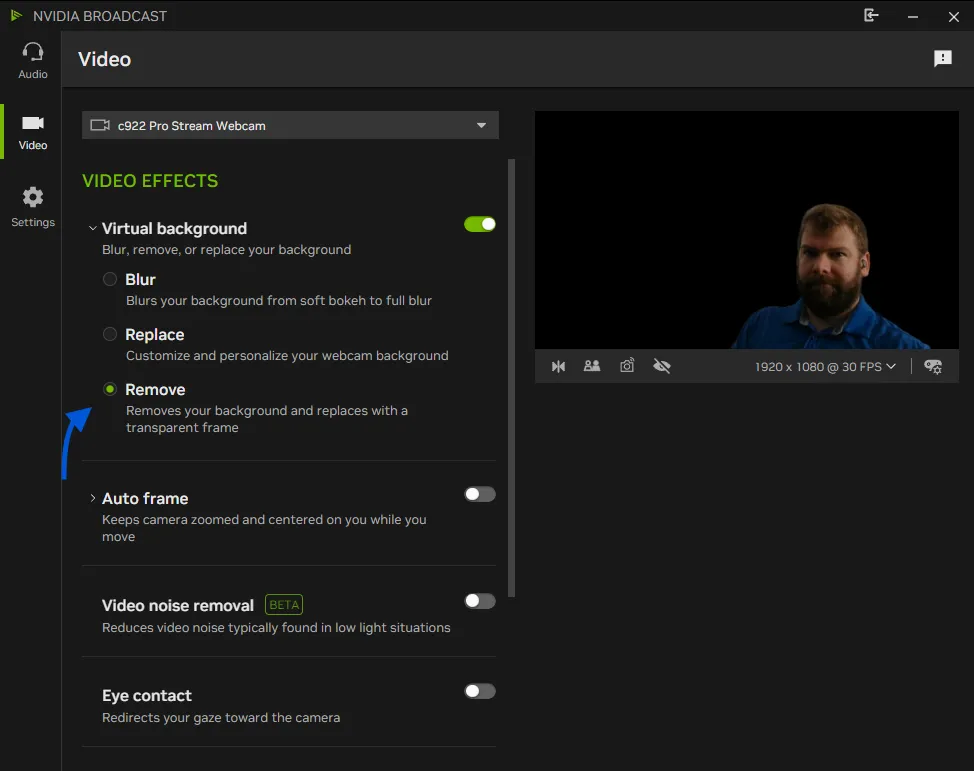This screenshot has width=974, height=771.
Task: Select the Blur radio option
Action: tap(110, 279)
